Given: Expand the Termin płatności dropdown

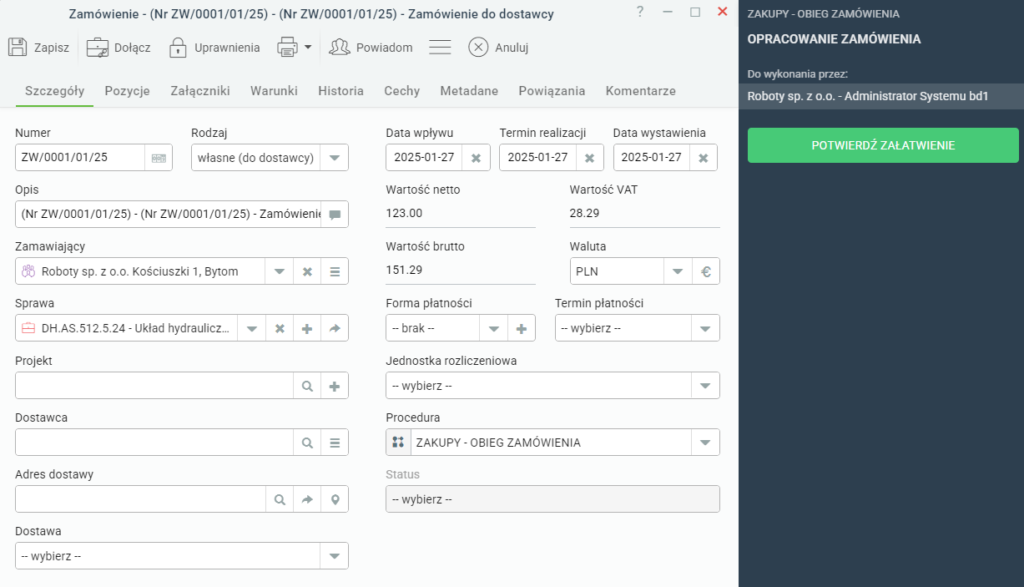Looking at the screenshot, I should pyautogui.click(x=705, y=328).
